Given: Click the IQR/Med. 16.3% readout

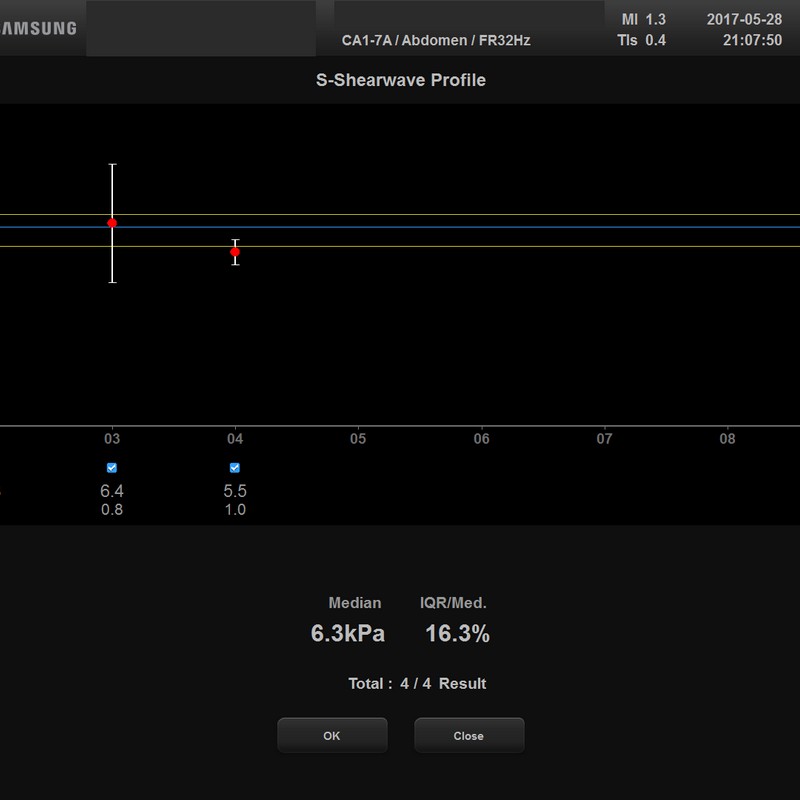Looking at the screenshot, I should 457,633.
